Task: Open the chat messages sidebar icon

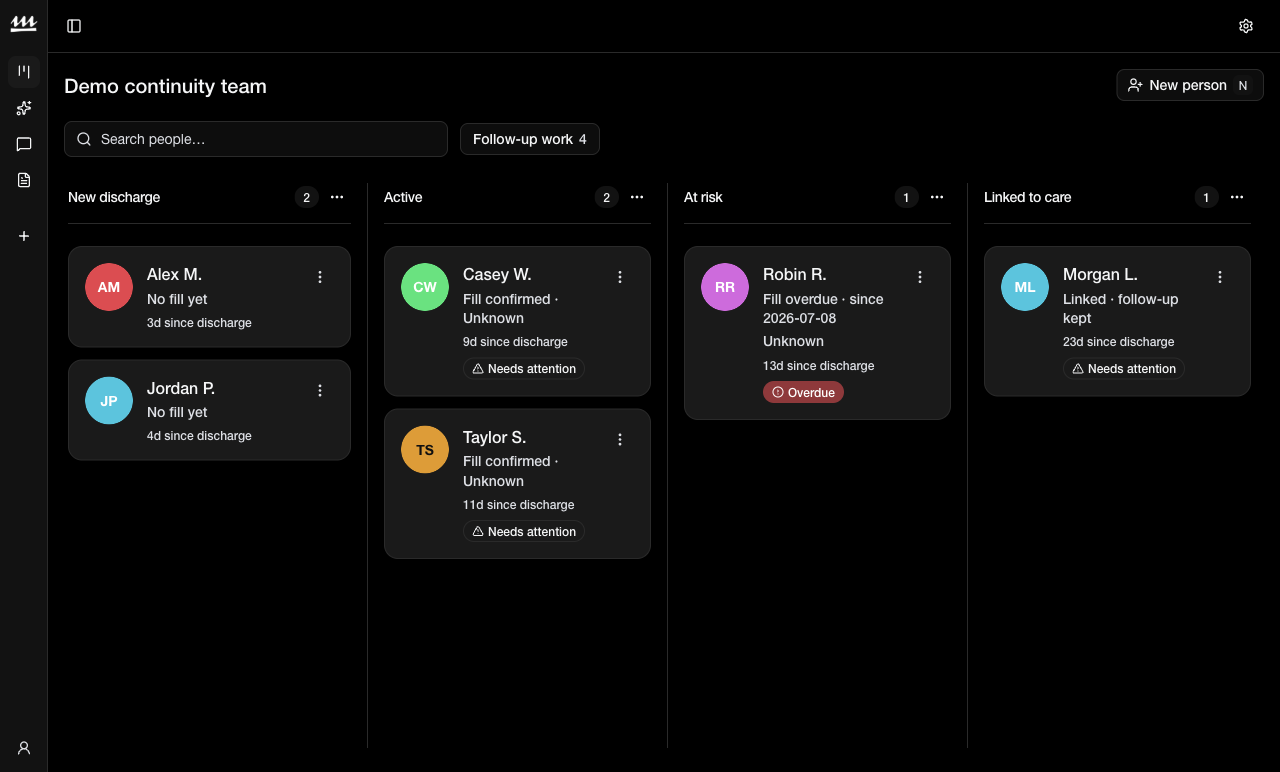Action: tap(24, 144)
